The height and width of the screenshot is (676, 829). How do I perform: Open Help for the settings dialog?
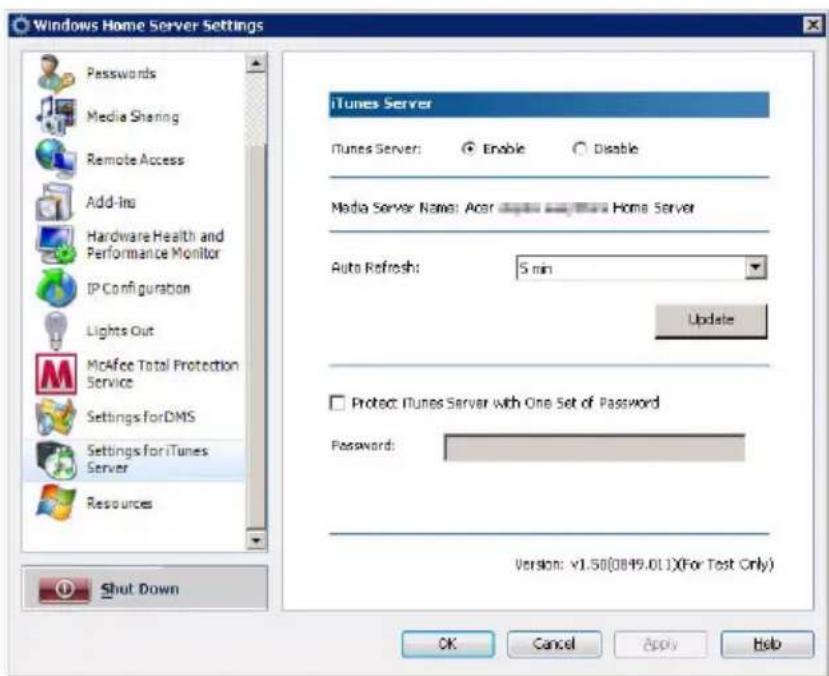767,644
